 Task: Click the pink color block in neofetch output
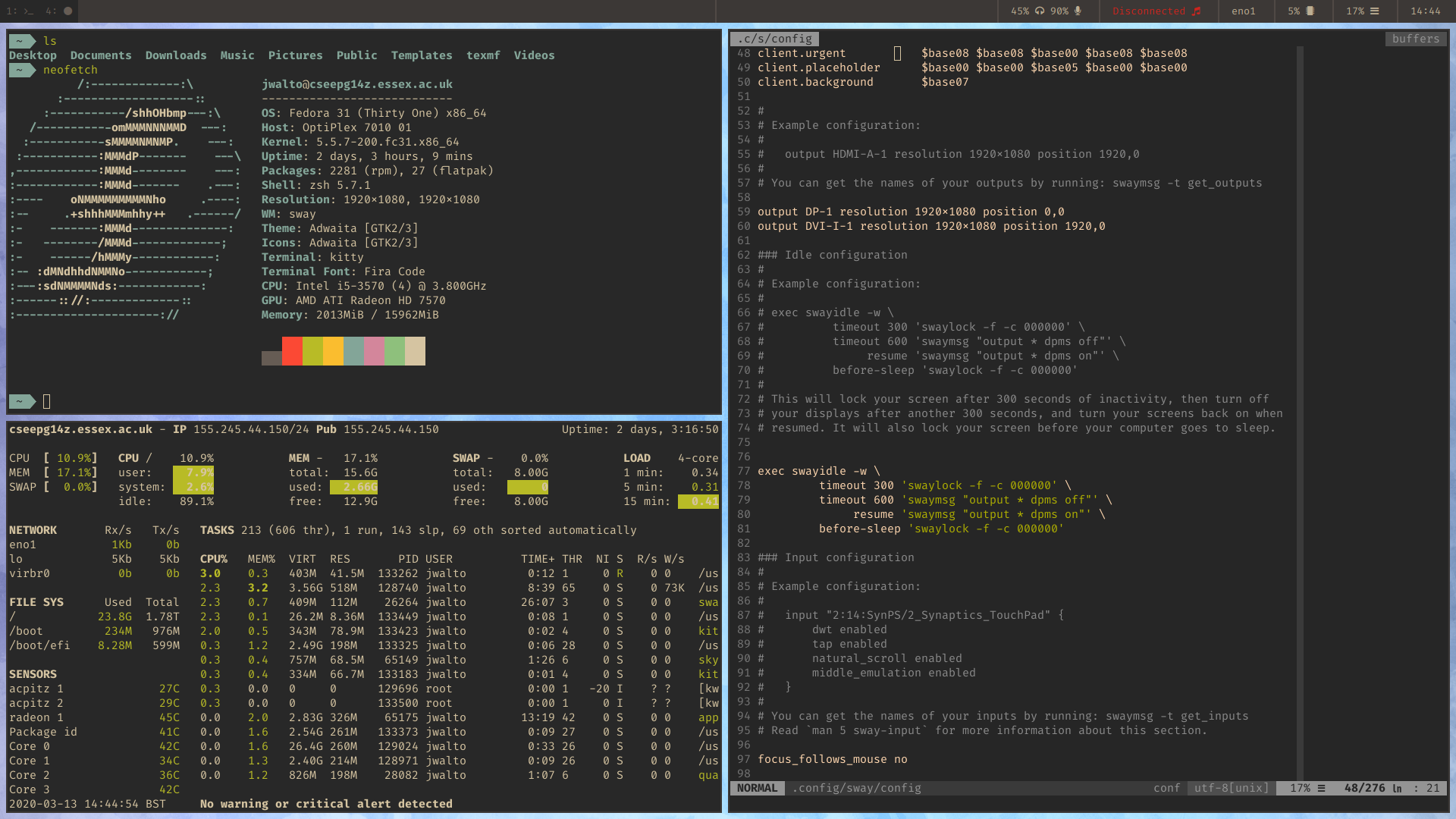[x=374, y=351]
